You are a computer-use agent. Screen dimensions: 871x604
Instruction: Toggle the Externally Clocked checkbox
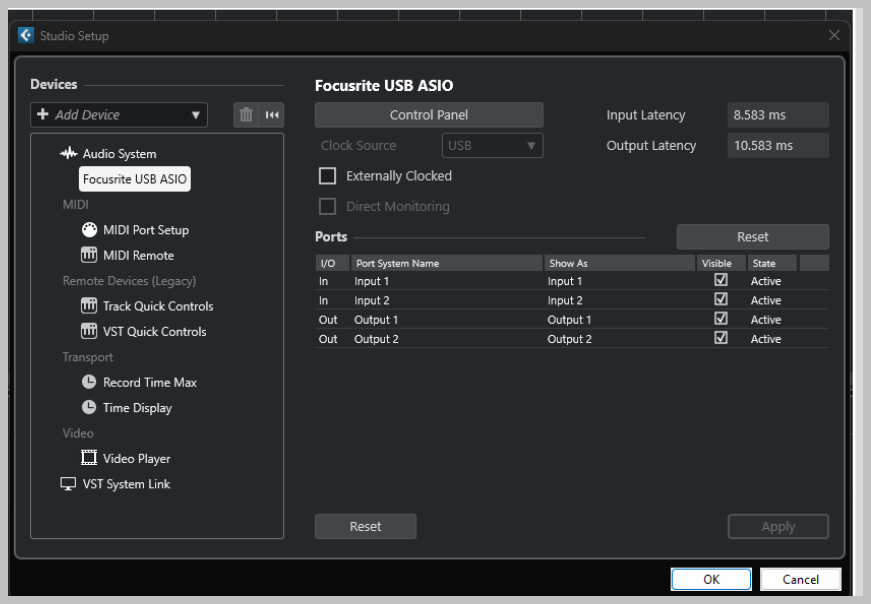[x=327, y=176]
